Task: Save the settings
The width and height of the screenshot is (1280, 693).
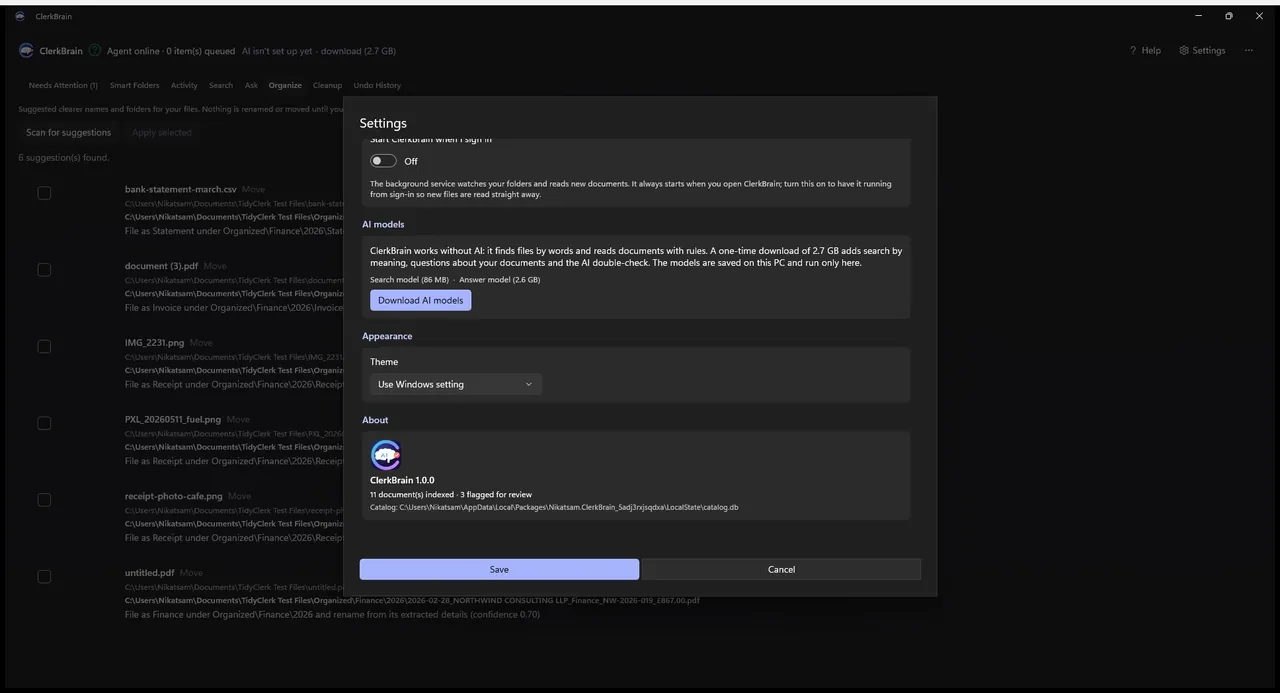Action: [x=499, y=569]
